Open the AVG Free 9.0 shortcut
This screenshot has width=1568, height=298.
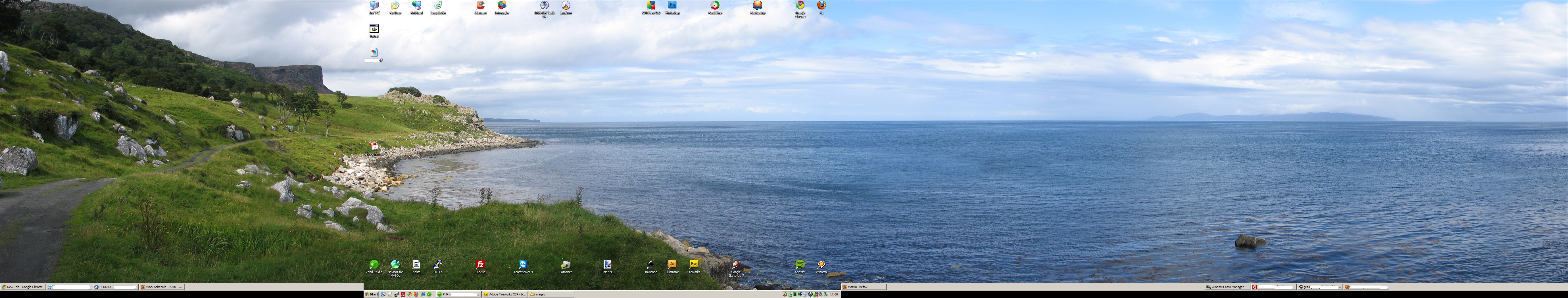[x=651, y=7]
